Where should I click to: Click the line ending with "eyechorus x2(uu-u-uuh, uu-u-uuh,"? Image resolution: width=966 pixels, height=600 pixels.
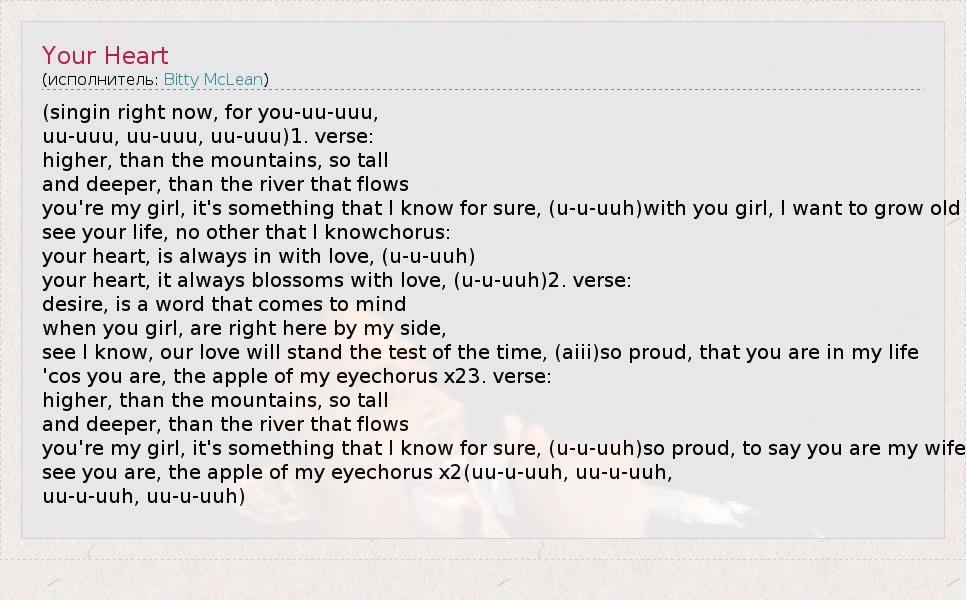pyautogui.click(x=357, y=472)
